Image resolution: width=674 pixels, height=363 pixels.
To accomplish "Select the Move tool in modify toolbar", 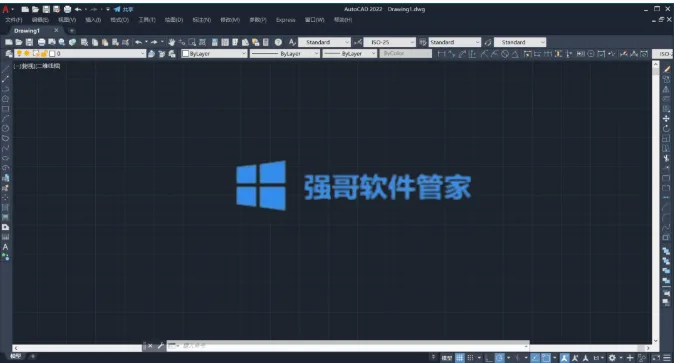I will (666, 118).
